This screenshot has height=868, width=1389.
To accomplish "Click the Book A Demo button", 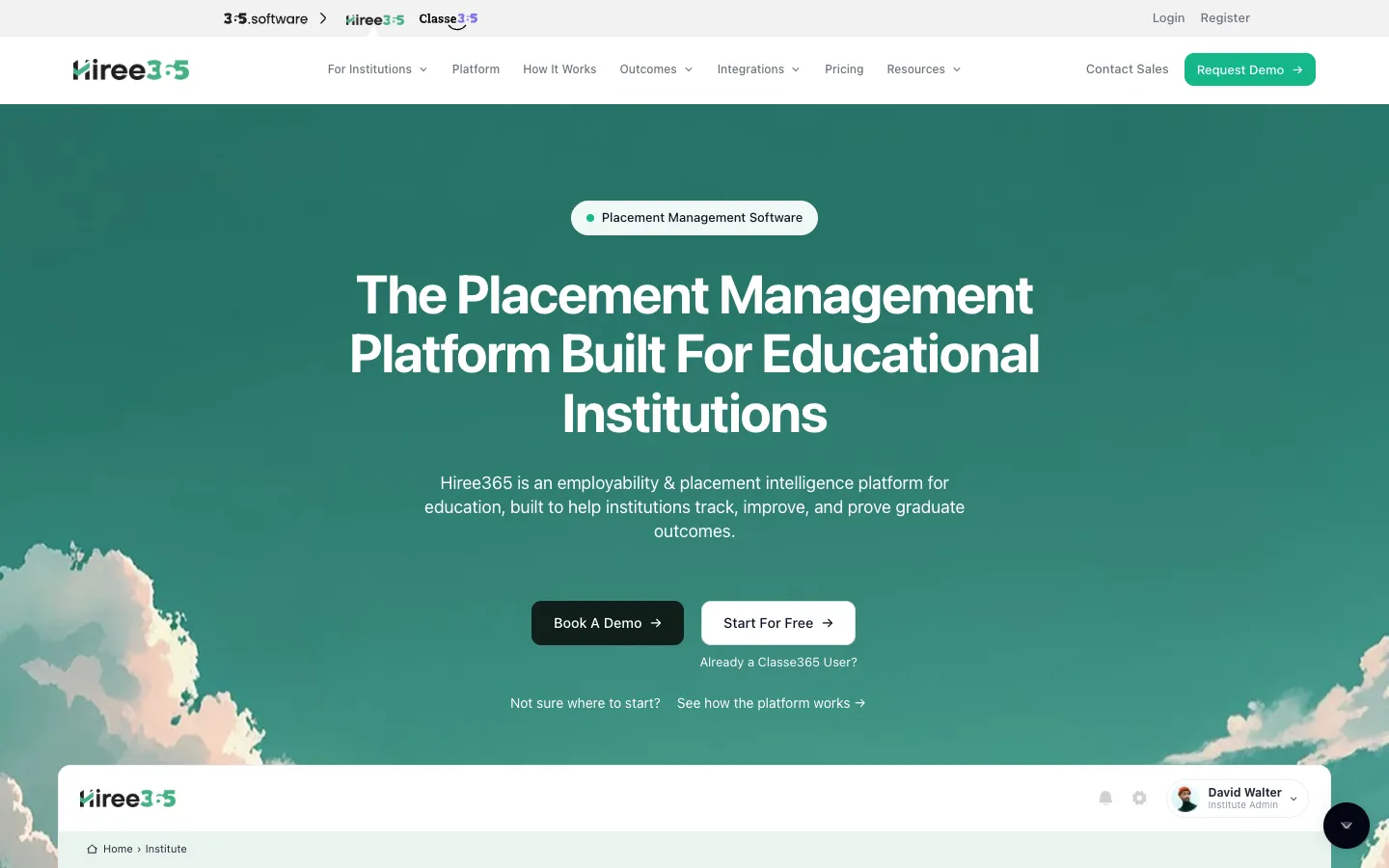I will (x=608, y=623).
